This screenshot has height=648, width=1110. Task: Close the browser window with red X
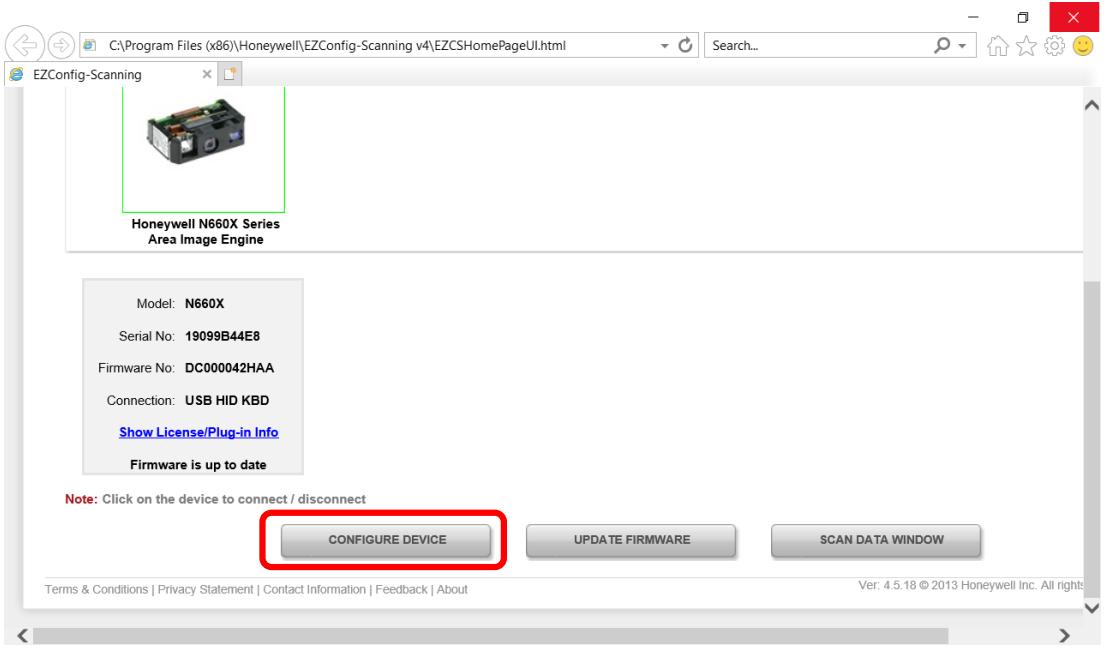point(1074,17)
